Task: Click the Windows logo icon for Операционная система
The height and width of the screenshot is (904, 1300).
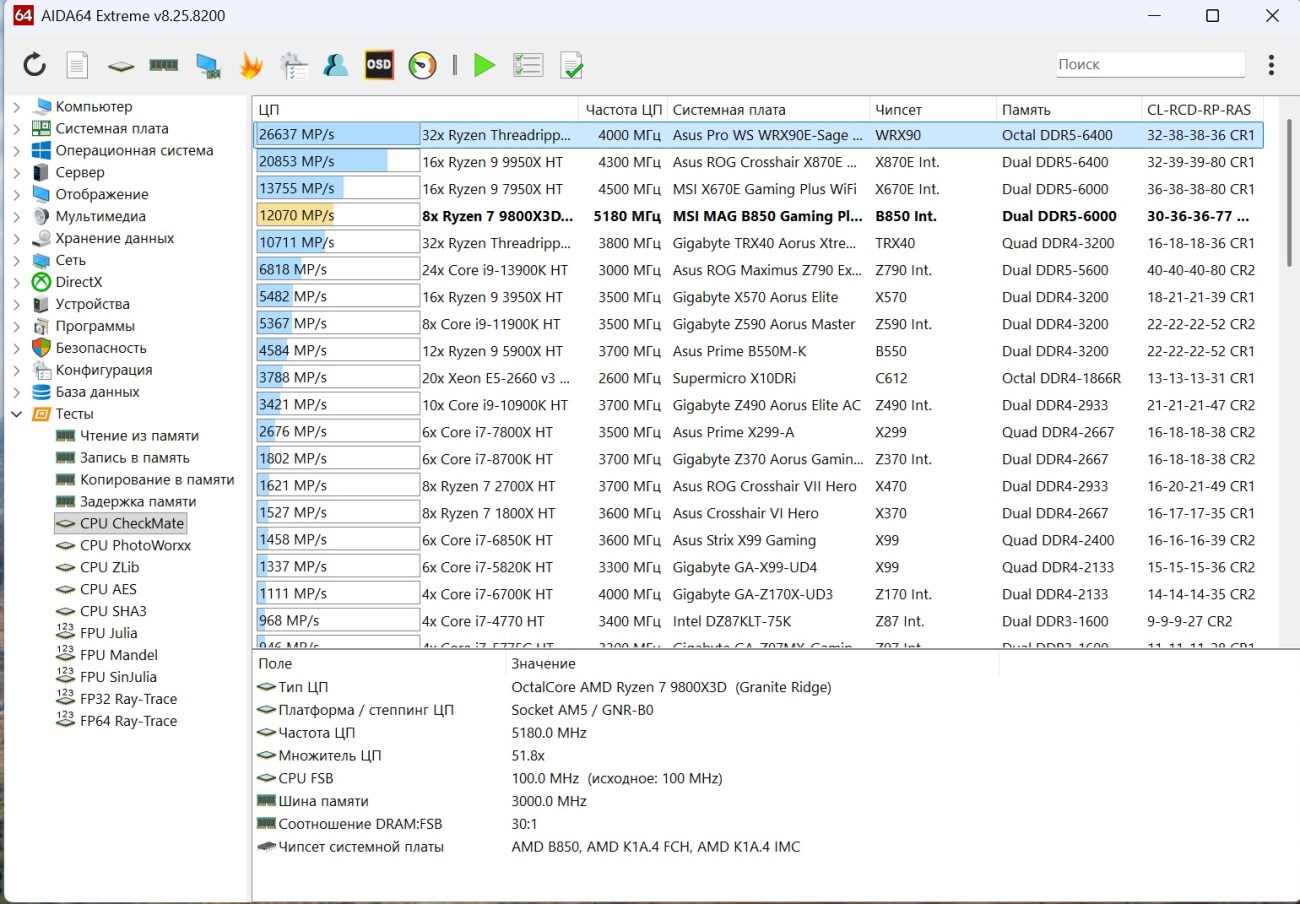Action: point(42,151)
